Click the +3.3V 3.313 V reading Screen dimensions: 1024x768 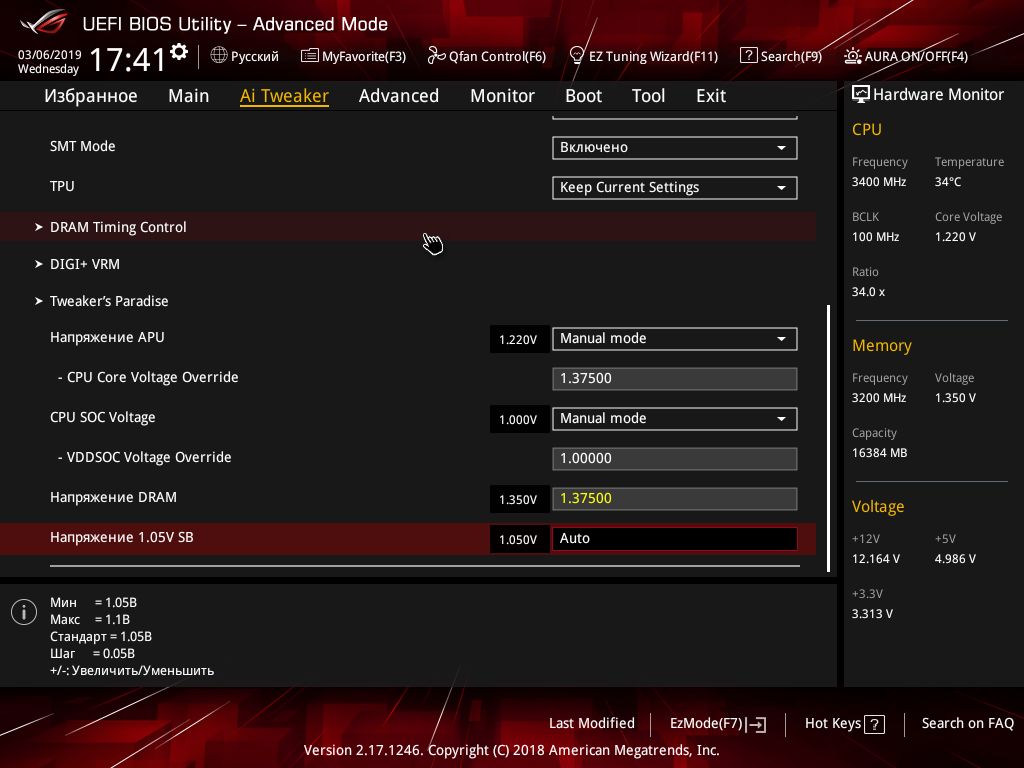coord(872,614)
